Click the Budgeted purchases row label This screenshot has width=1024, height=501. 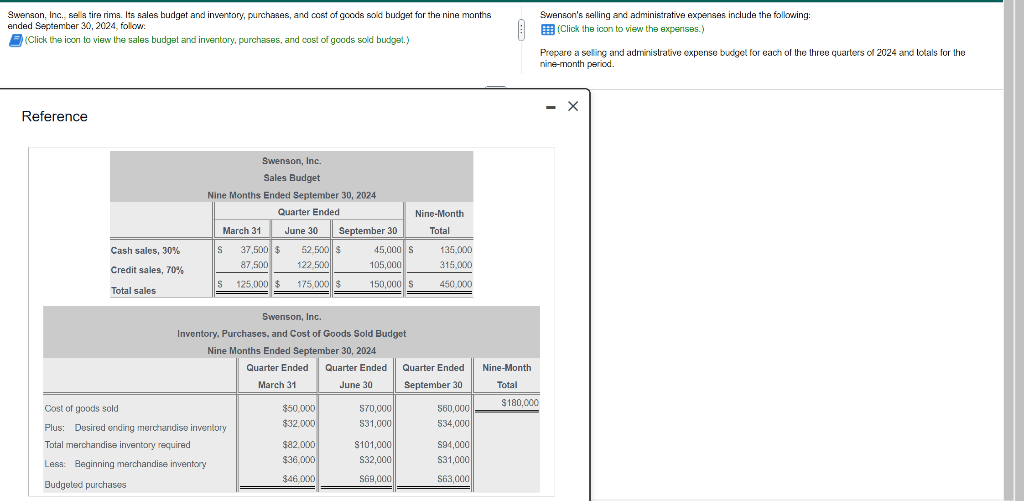click(86, 485)
